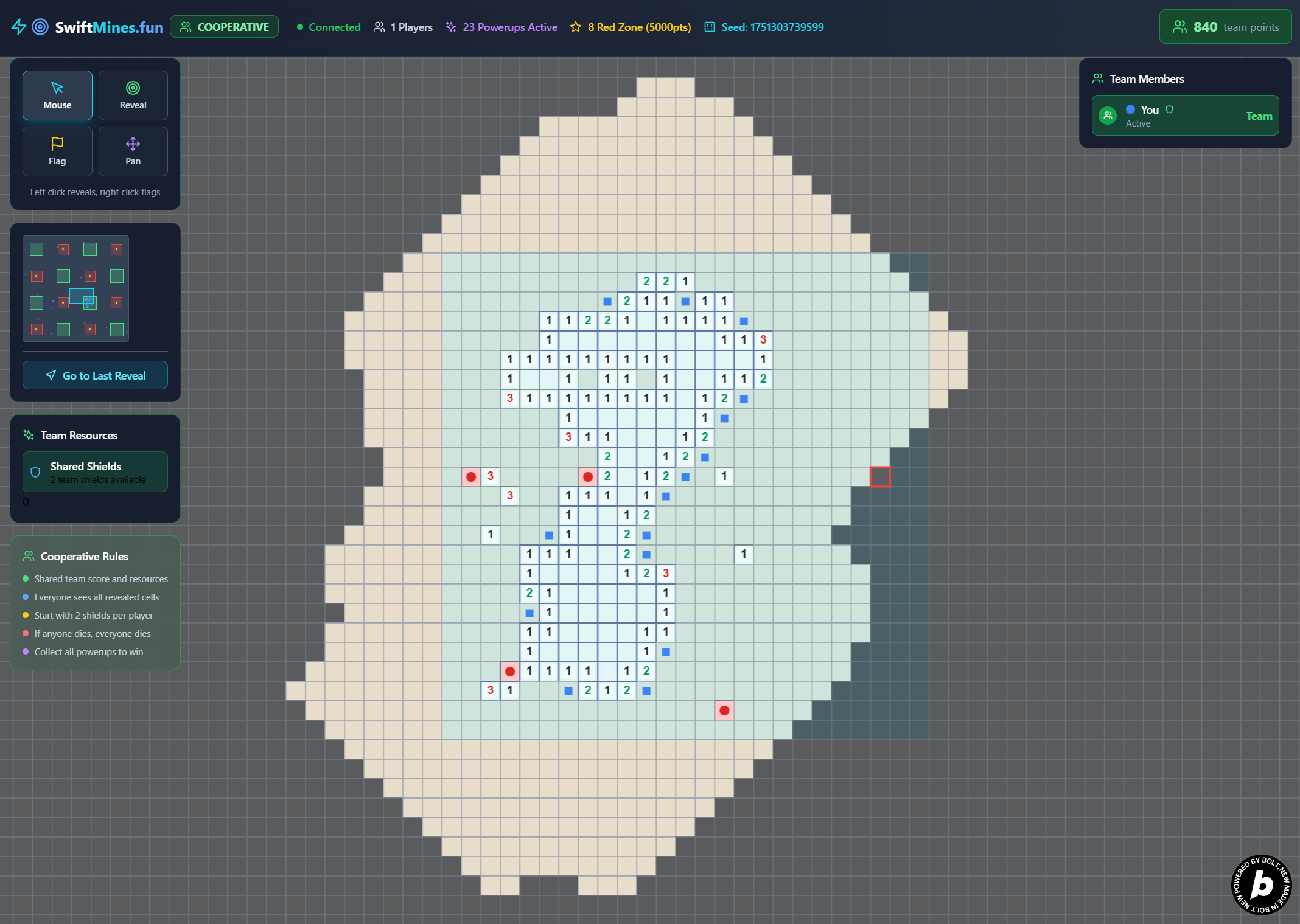Toggle the COOPERATIVE mode badge
1300x924 pixels.
click(224, 27)
